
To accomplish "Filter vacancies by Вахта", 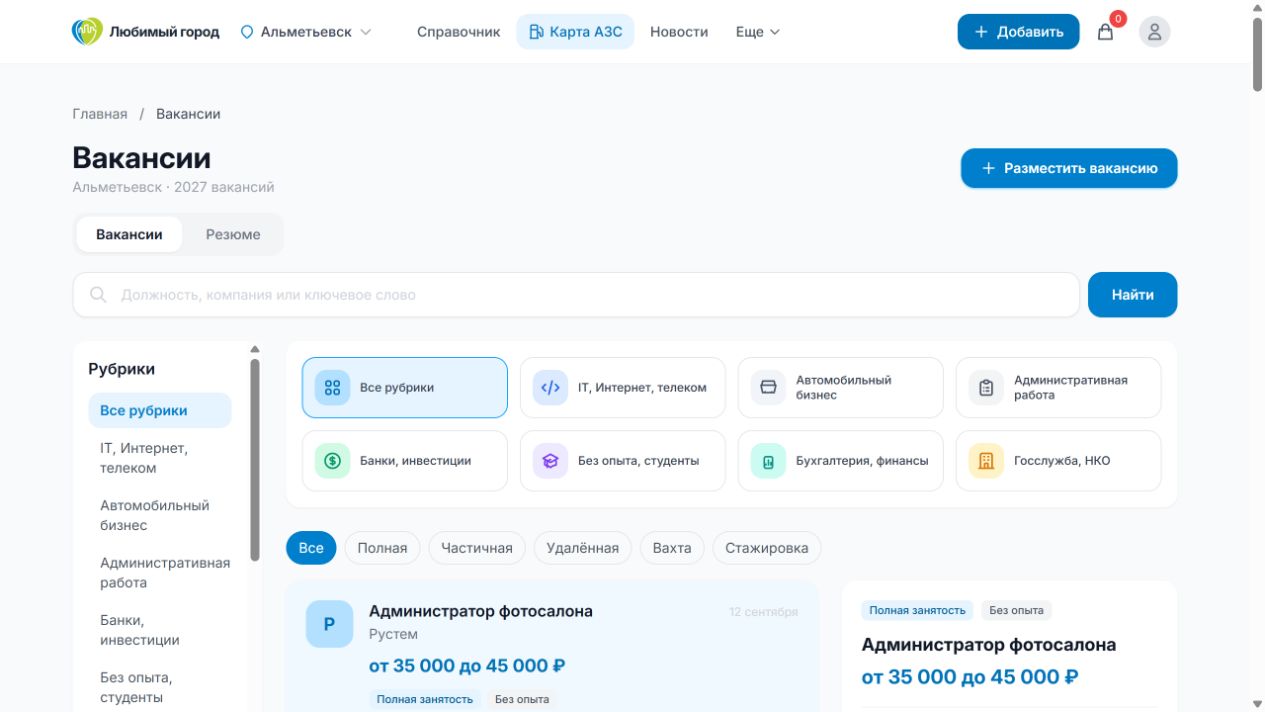I will pyautogui.click(x=672, y=548).
